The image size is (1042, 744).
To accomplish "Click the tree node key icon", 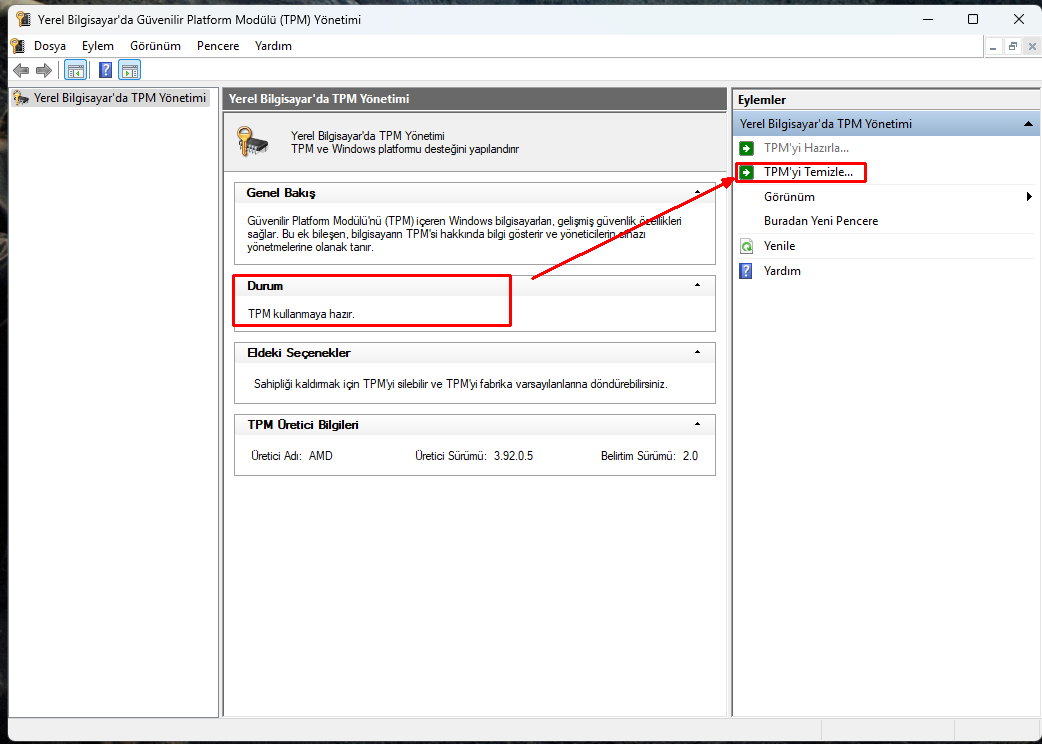I will [22, 98].
